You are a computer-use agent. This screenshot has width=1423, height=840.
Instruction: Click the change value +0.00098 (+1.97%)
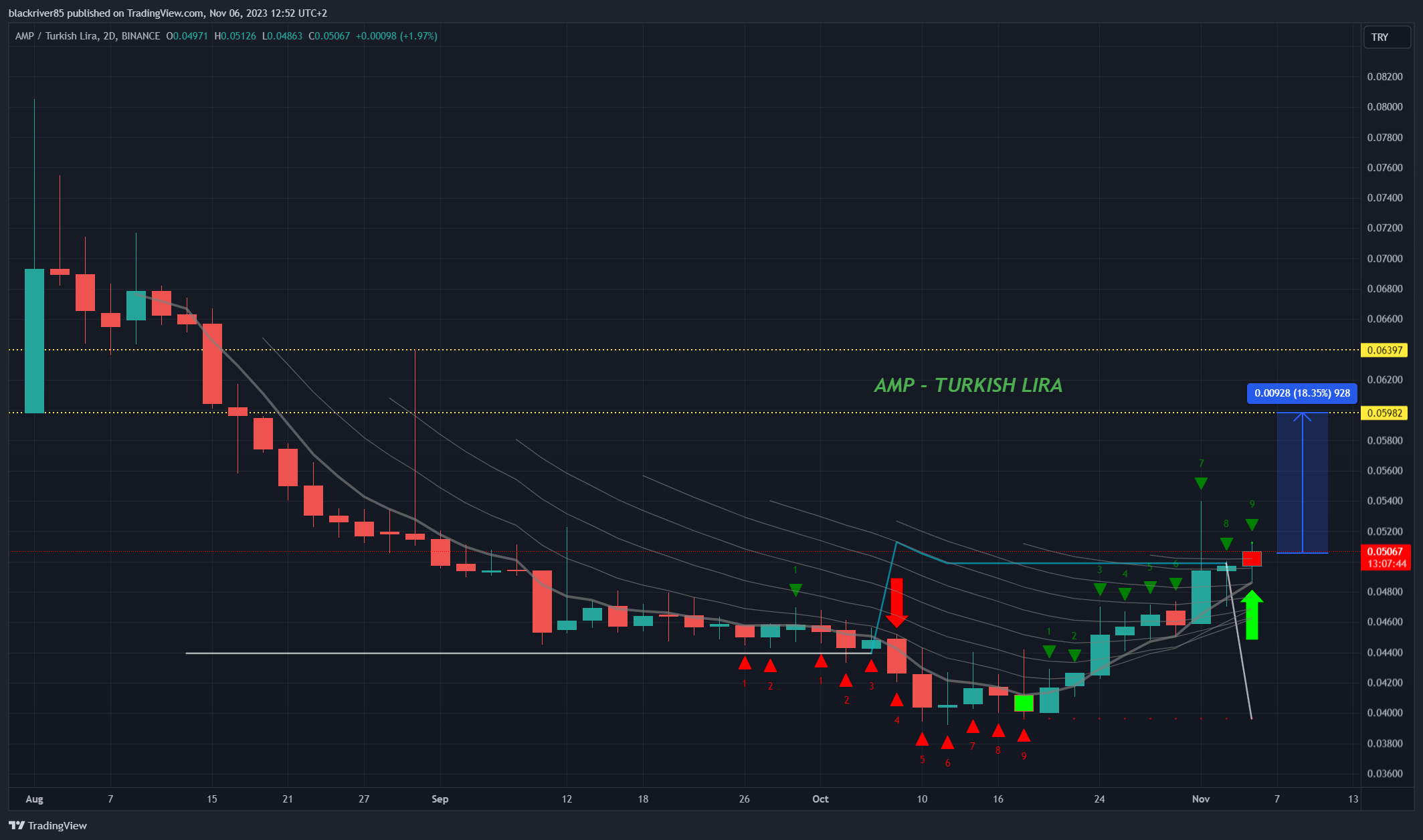pyautogui.click(x=397, y=36)
